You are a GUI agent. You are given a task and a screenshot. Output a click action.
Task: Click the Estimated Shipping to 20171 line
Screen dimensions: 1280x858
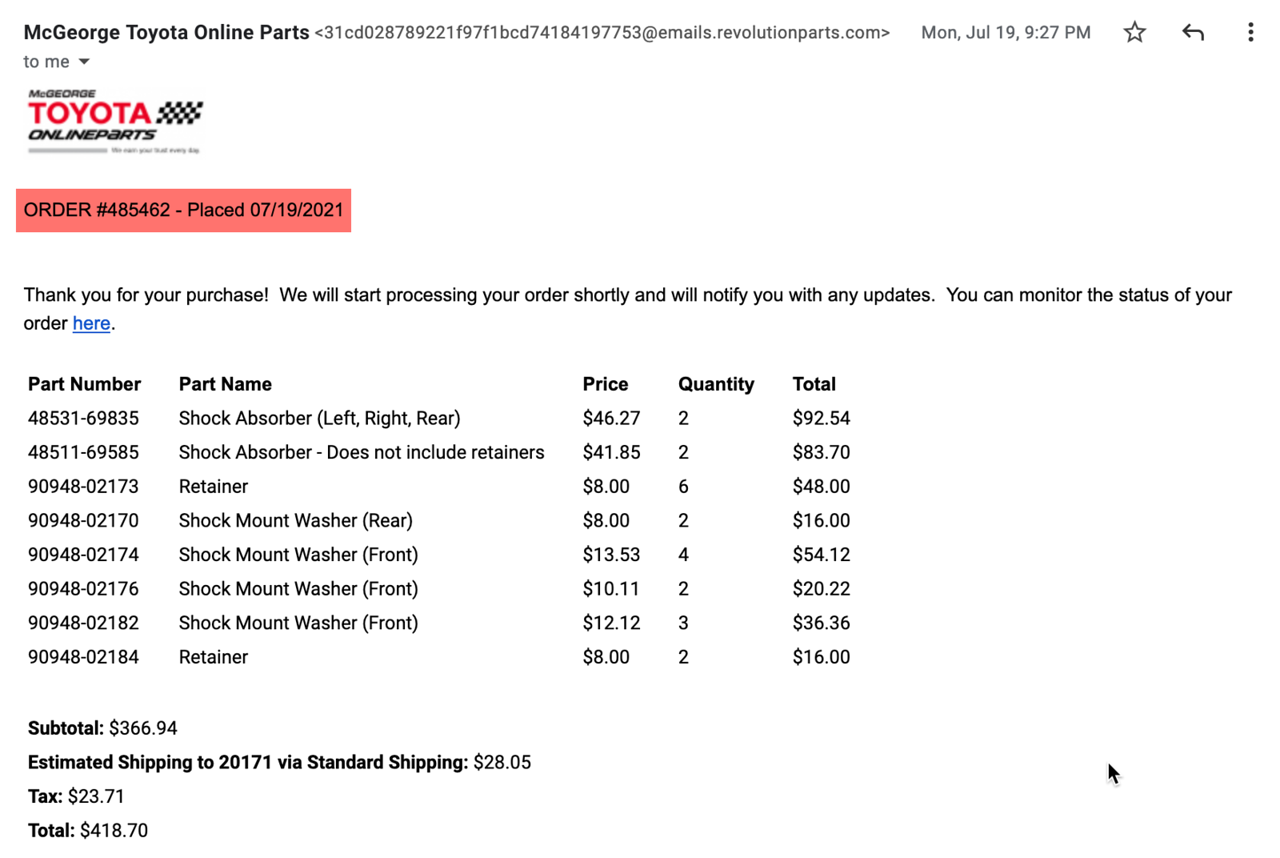(x=279, y=762)
